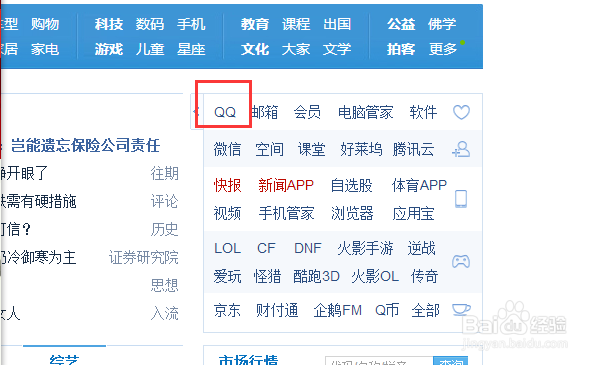Go to 课堂

tap(311, 149)
